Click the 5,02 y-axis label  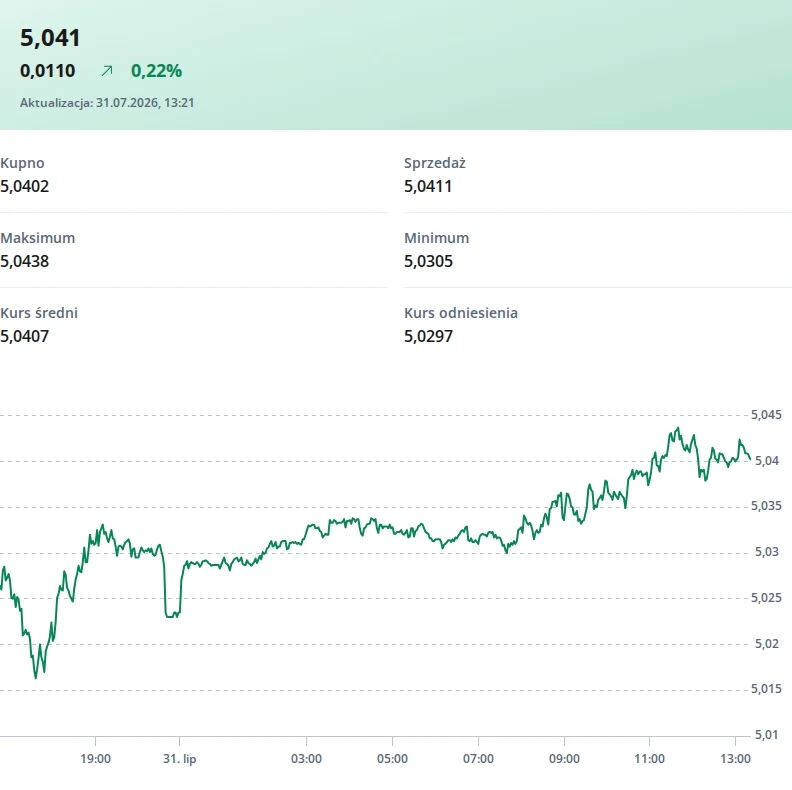click(x=767, y=644)
